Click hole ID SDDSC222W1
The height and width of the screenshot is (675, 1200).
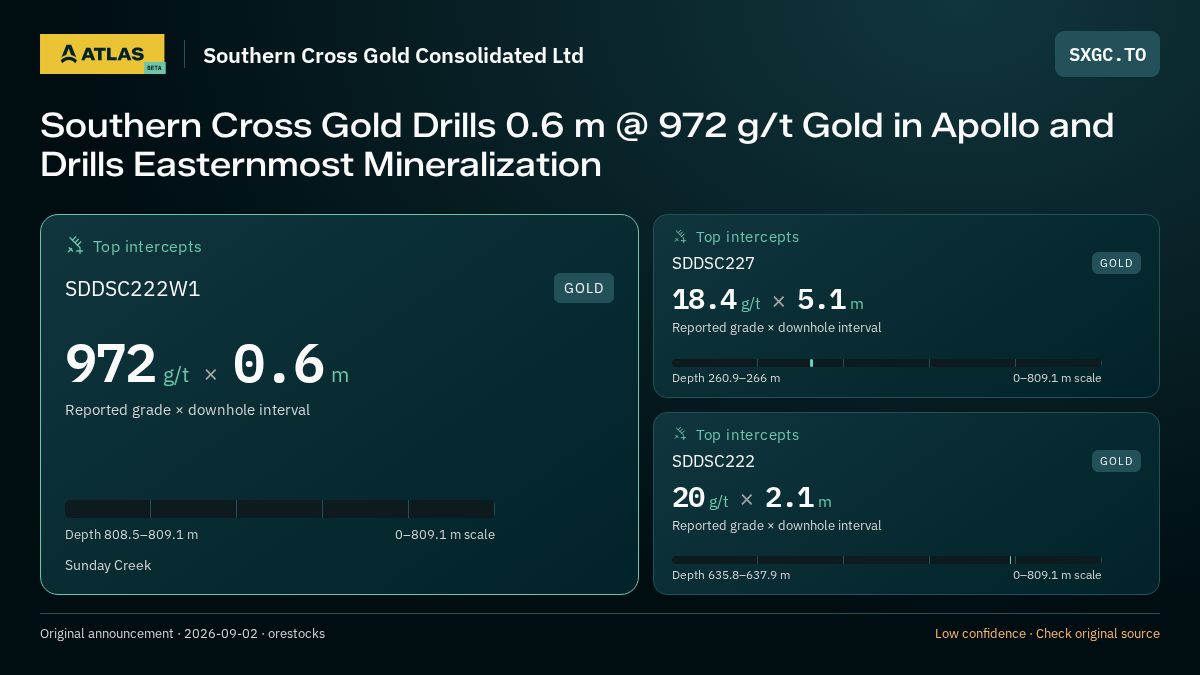pos(133,289)
